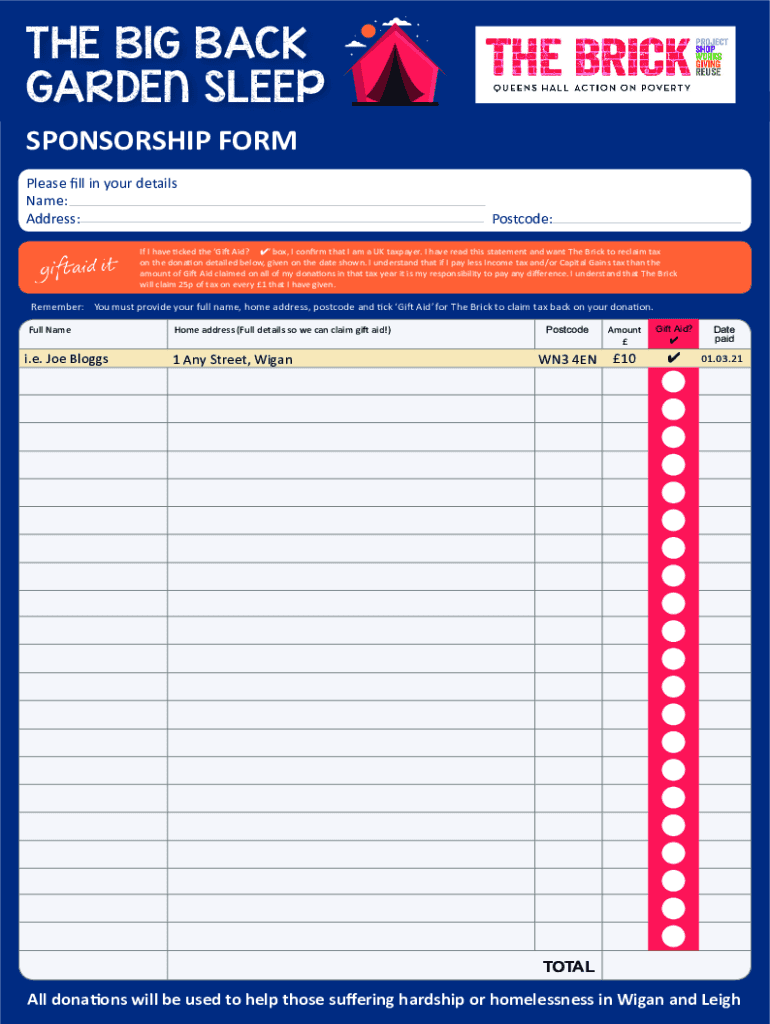Click the Postcode line in the details box
This screenshot has height=1024, width=770.
coord(647,219)
